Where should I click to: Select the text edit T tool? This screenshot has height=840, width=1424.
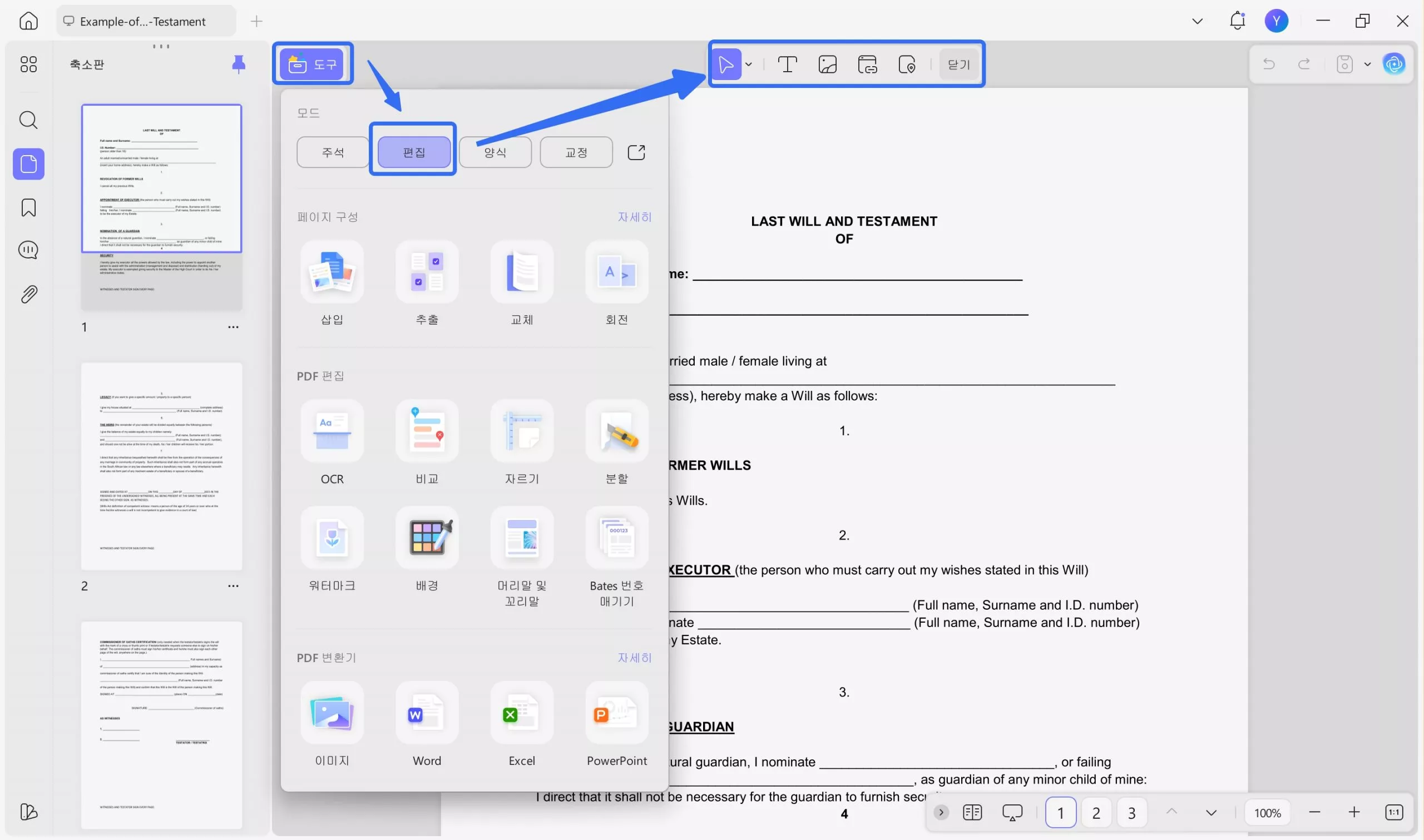tap(787, 64)
